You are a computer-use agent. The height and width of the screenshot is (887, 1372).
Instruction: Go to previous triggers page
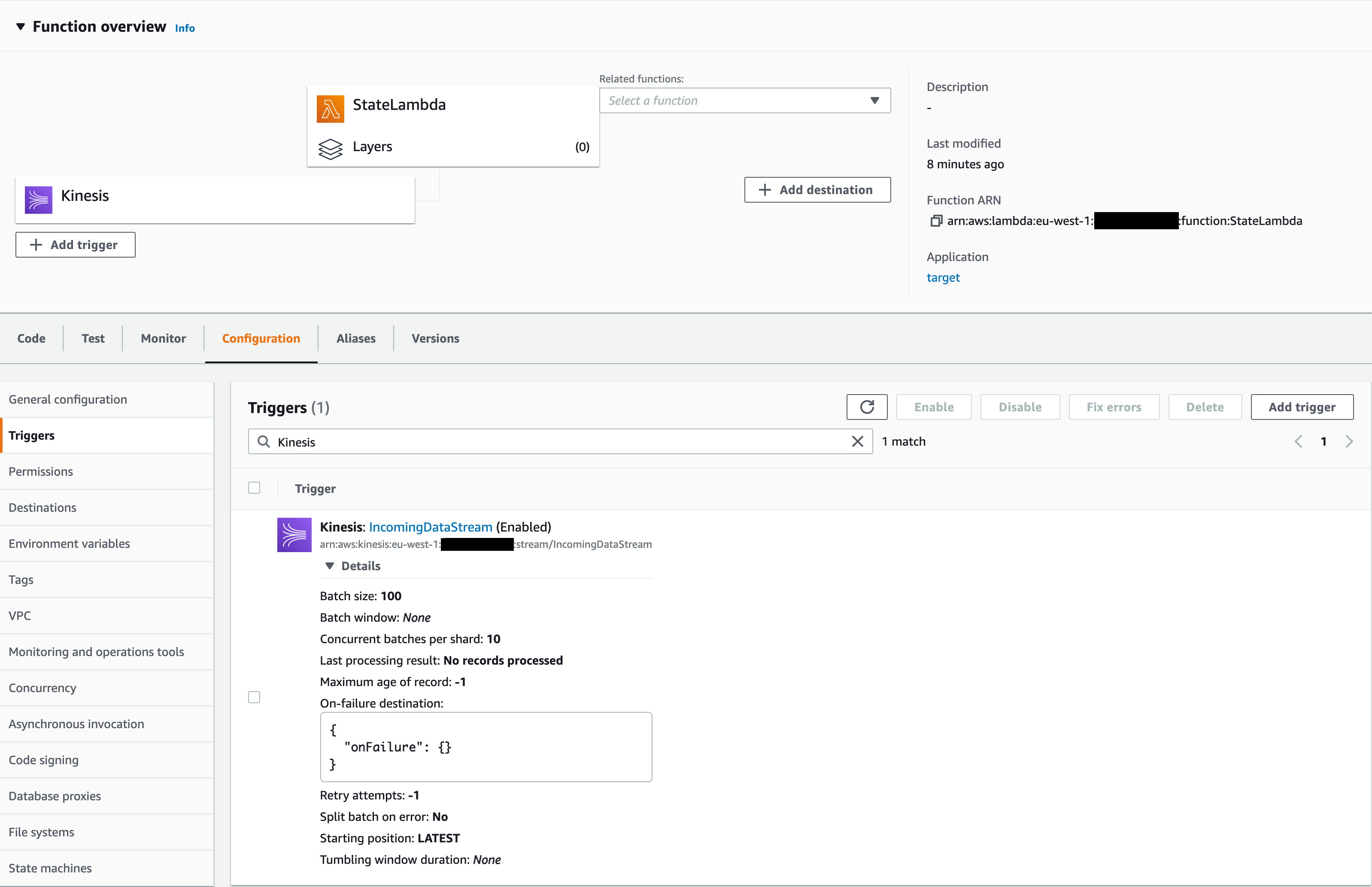coord(1298,441)
